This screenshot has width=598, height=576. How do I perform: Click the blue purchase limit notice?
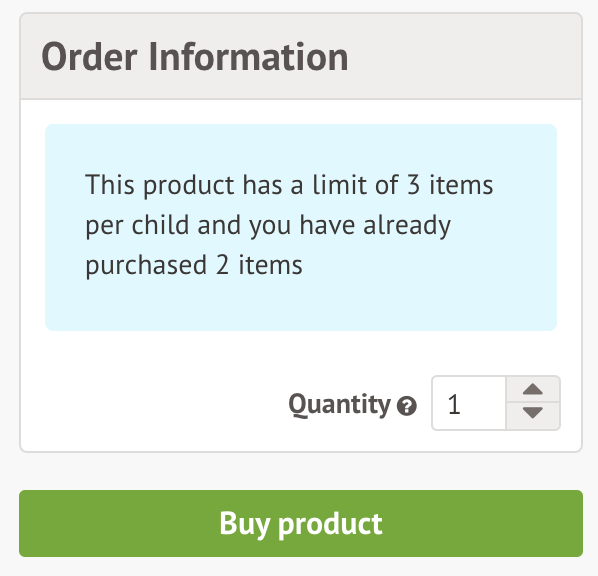click(x=301, y=227)
